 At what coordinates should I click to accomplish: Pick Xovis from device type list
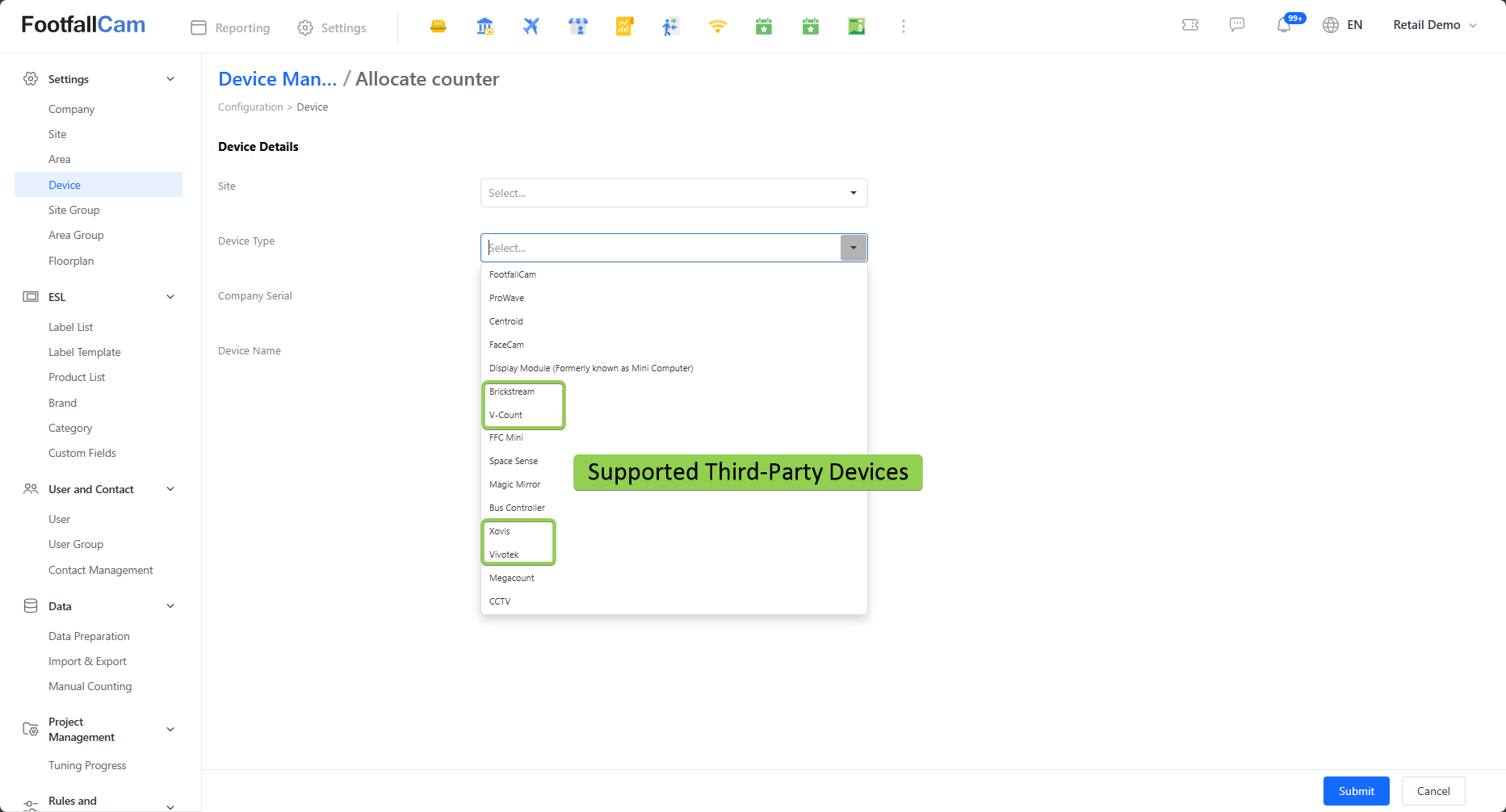click(x=673, y=531)
